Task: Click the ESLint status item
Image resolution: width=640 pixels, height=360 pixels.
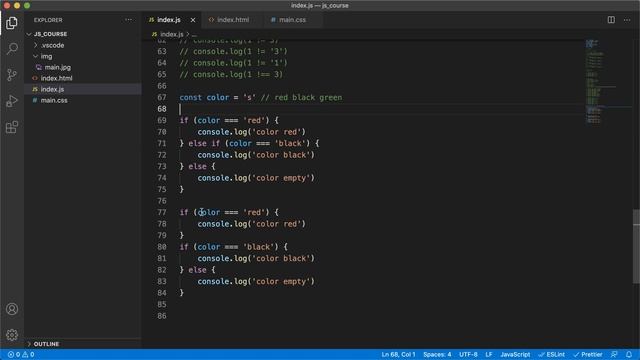Action: (x=552, y=354)
